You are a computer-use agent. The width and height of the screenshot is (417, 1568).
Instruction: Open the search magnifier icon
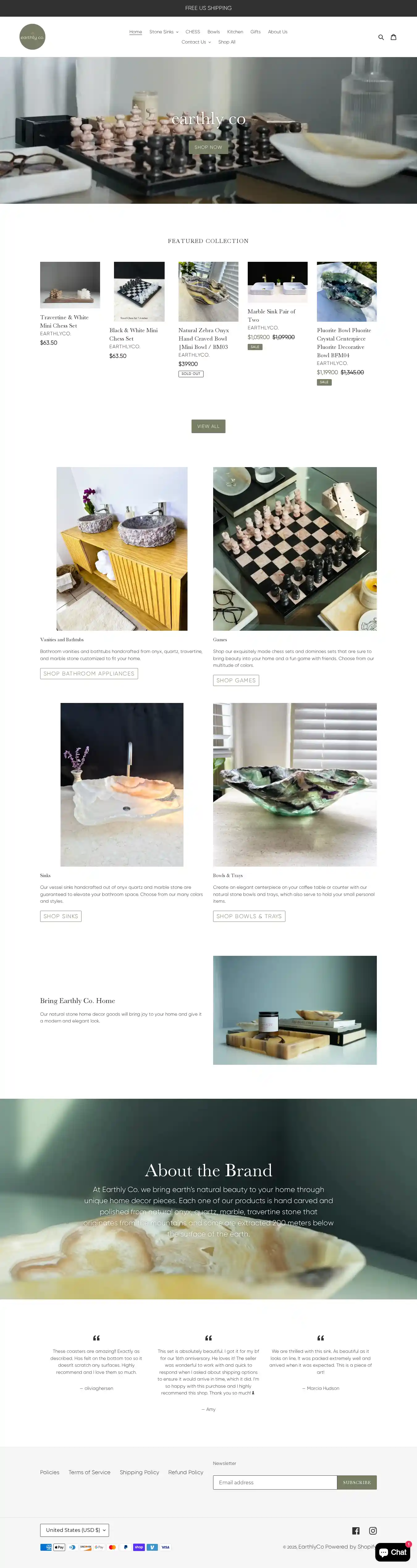click(x=381, y=37)
